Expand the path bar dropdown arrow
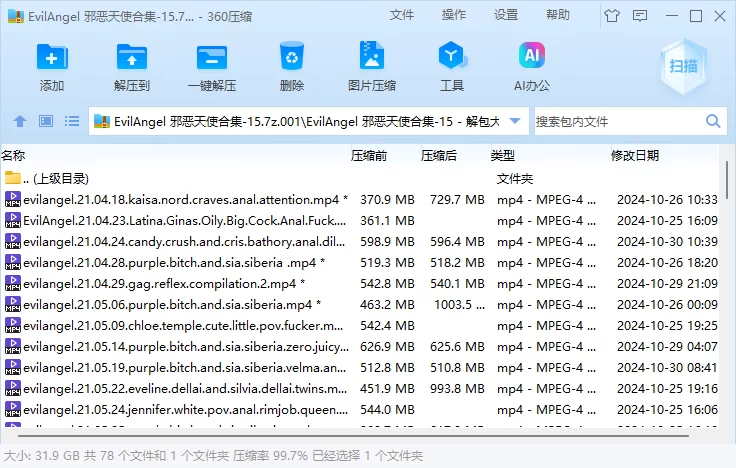Viewport: 736px width, 468px height. [x=515, y=121]
